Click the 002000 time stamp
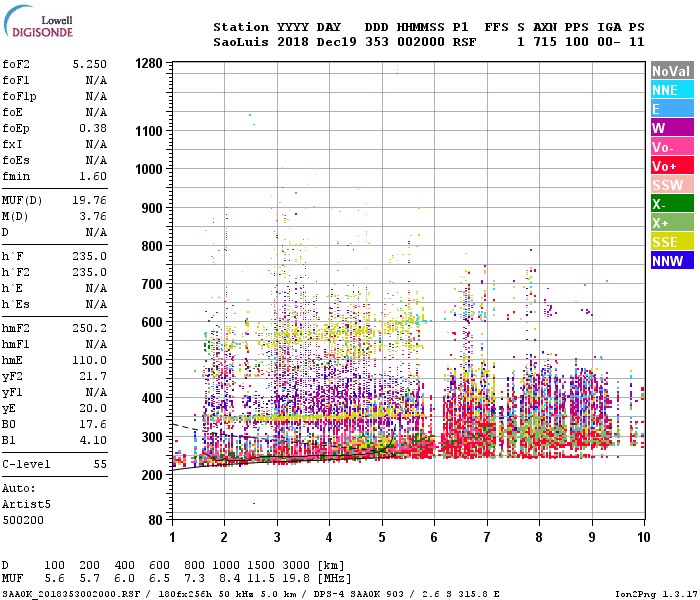 point(421,42)
